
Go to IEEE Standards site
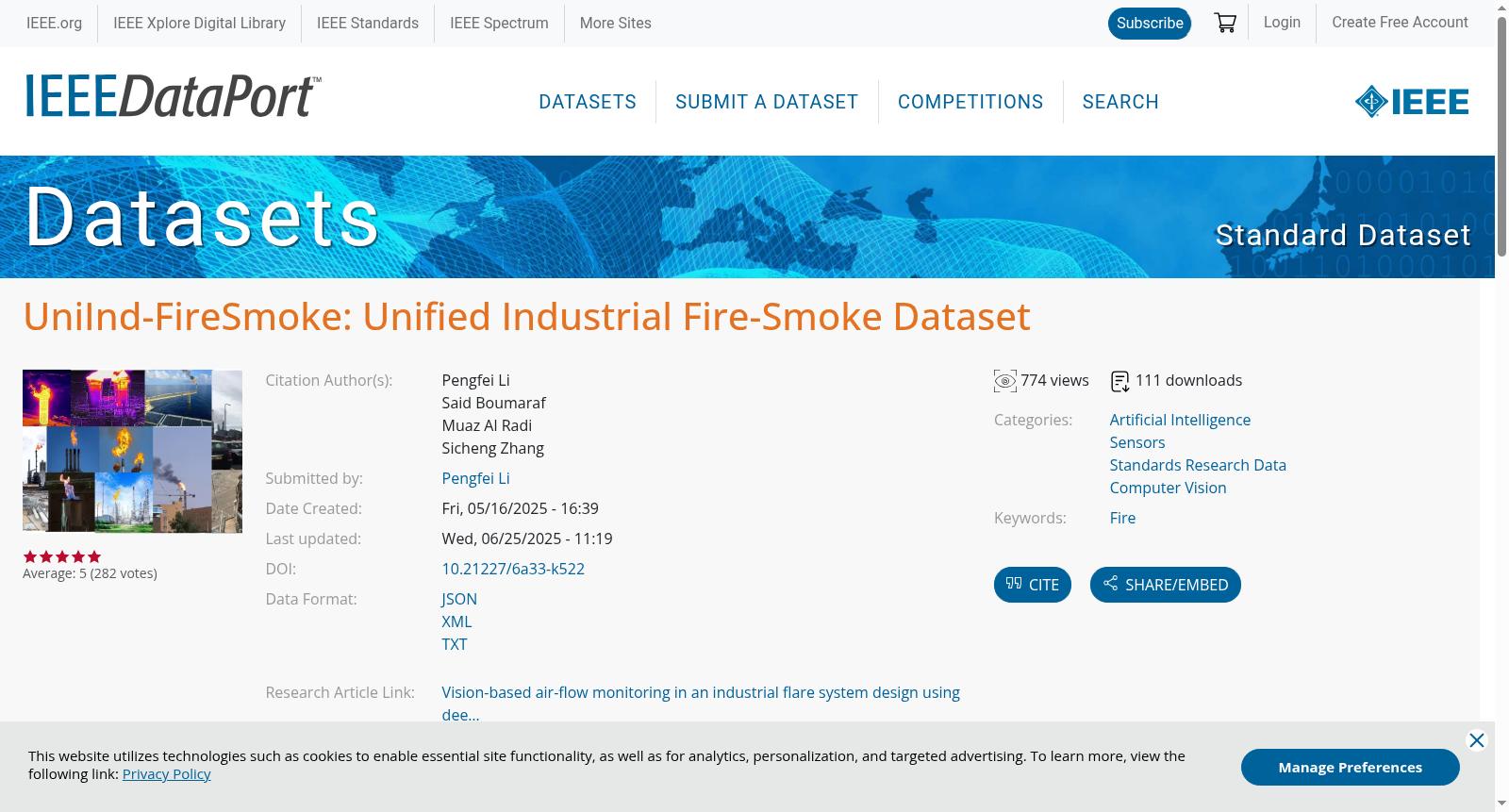[x=368, y=23]
